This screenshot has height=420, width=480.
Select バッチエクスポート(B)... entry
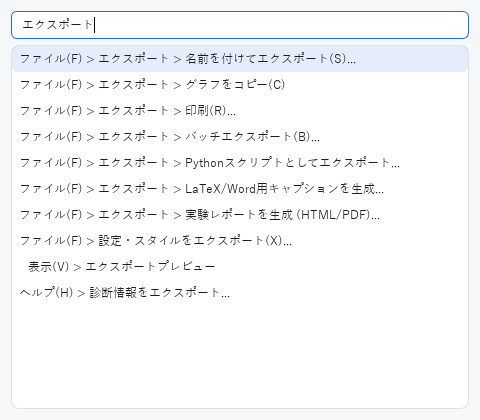click(240, 137)
